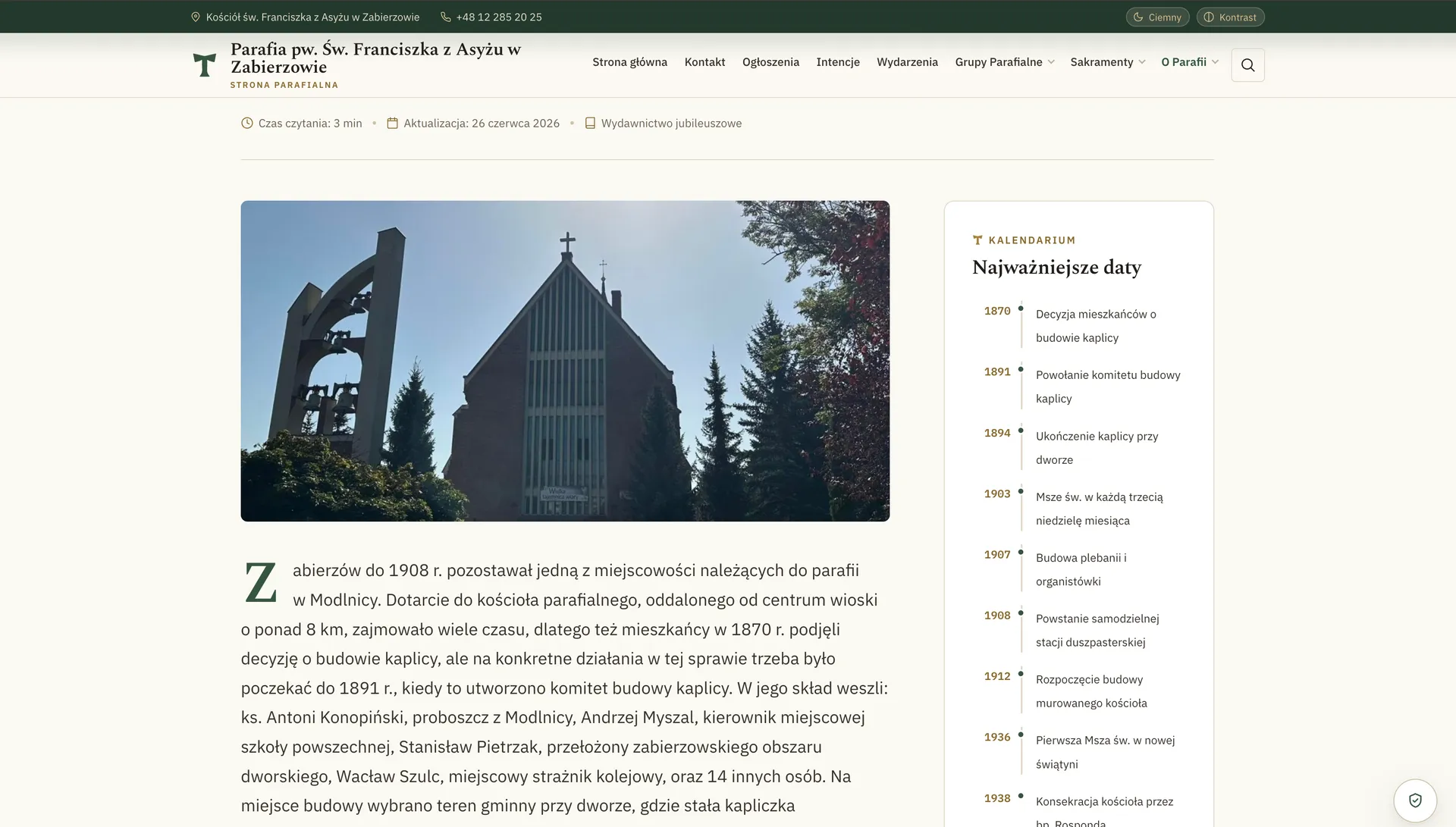Click text 'Powołanie komitetu budowy kaplicy'
Image resolution: width=1456 pixels, height=827 pixels.
(1108, 387)
